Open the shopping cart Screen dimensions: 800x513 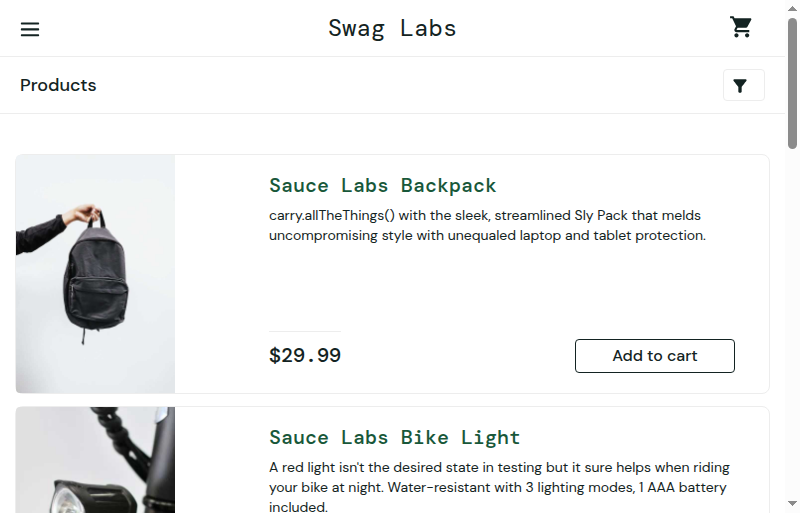point(740,28)
